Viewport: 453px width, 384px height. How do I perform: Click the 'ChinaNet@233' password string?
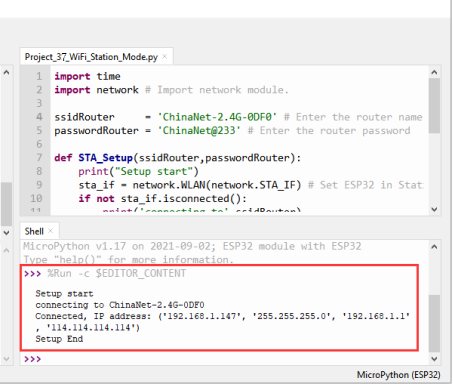199,131
